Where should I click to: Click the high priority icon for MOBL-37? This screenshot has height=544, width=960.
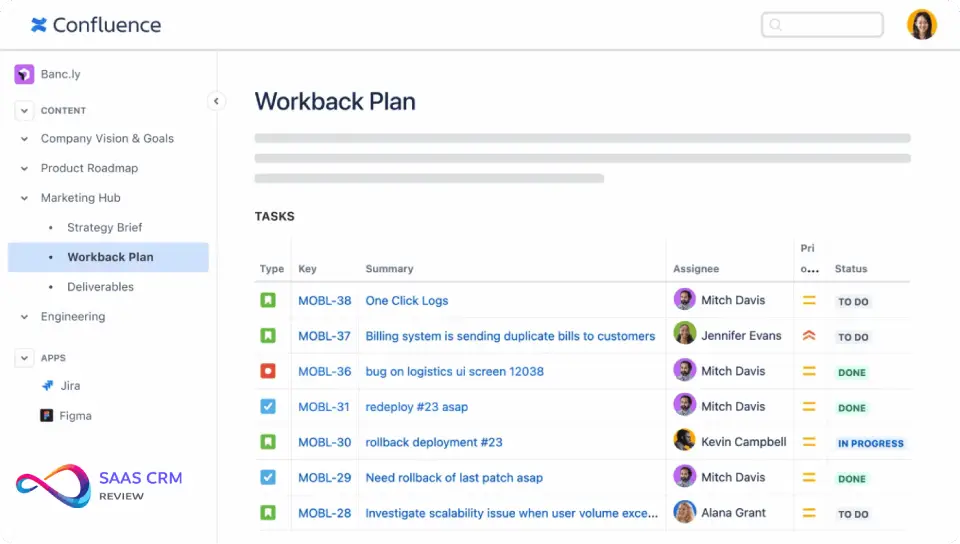pyautogui.click(x=809, y=336)
